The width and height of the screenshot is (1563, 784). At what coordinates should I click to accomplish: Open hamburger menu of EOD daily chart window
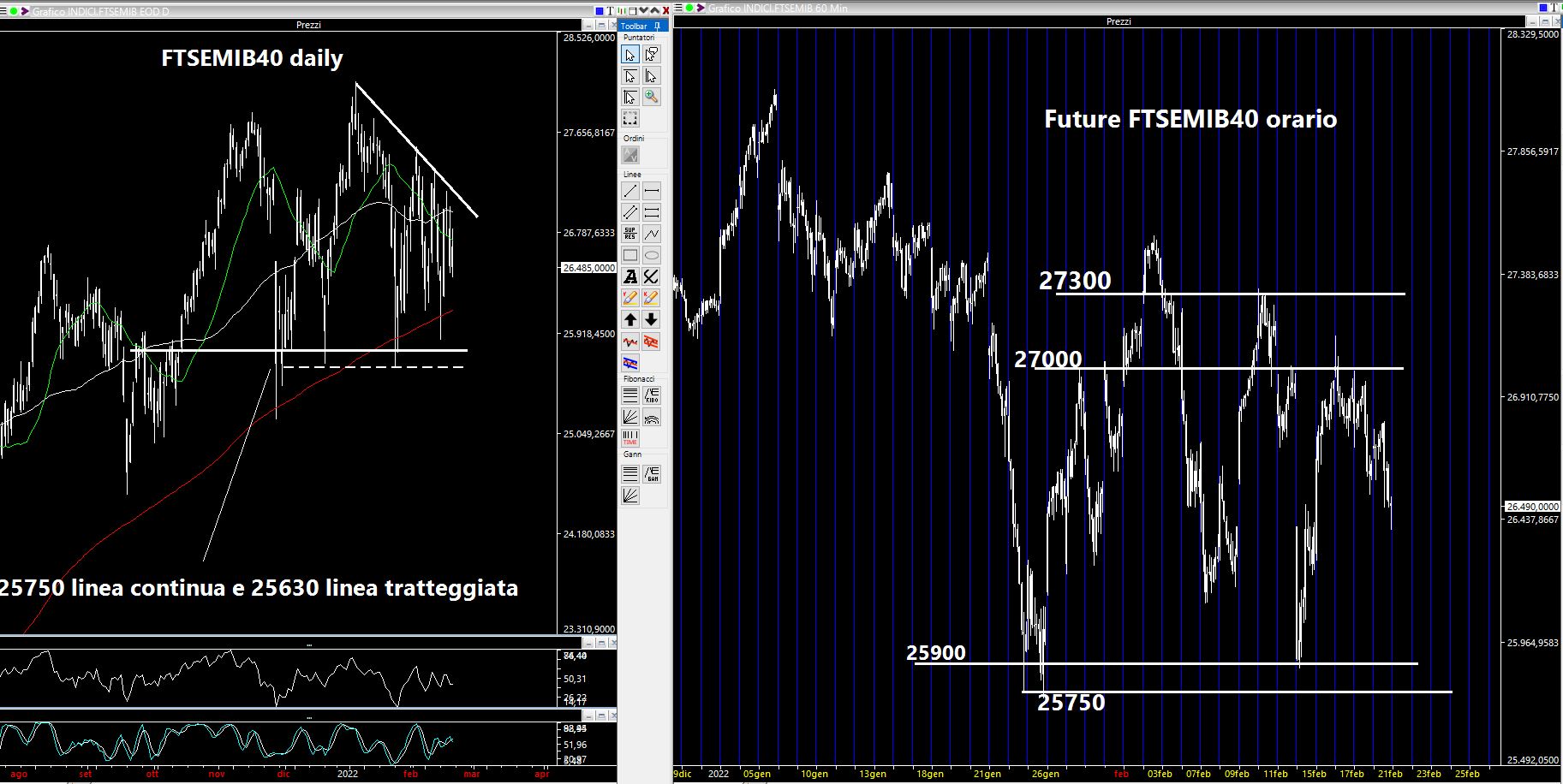point(3,11)
